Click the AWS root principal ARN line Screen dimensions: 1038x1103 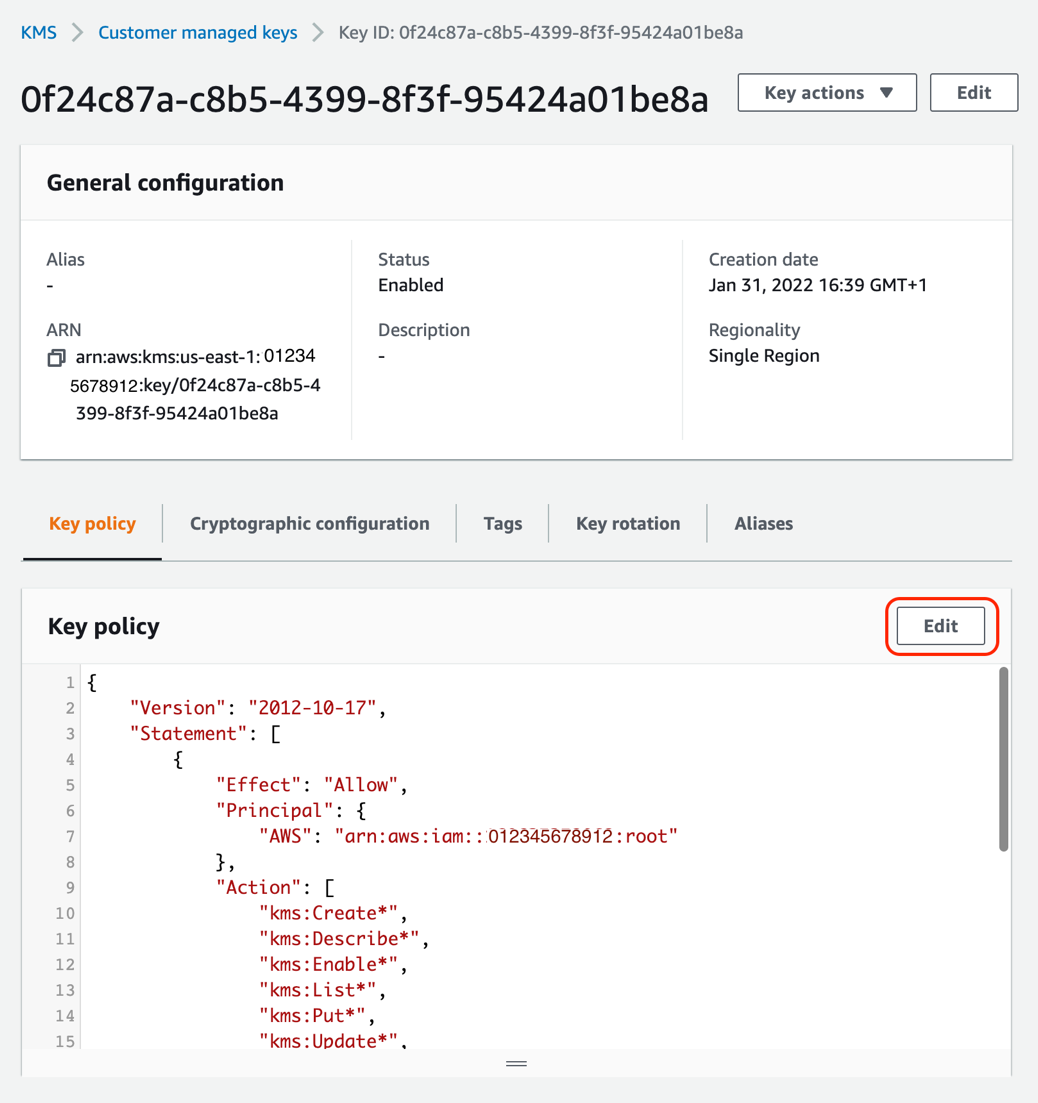(x=468, y=836)
